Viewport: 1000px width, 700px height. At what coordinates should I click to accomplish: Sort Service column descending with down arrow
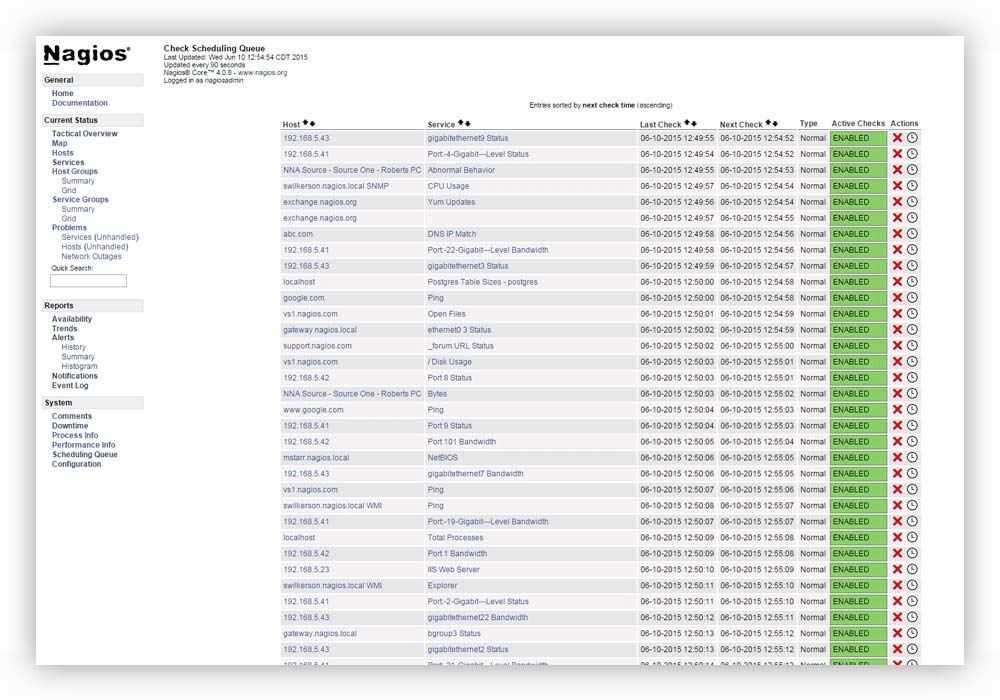pyautogui.click(x=467, y=124)
